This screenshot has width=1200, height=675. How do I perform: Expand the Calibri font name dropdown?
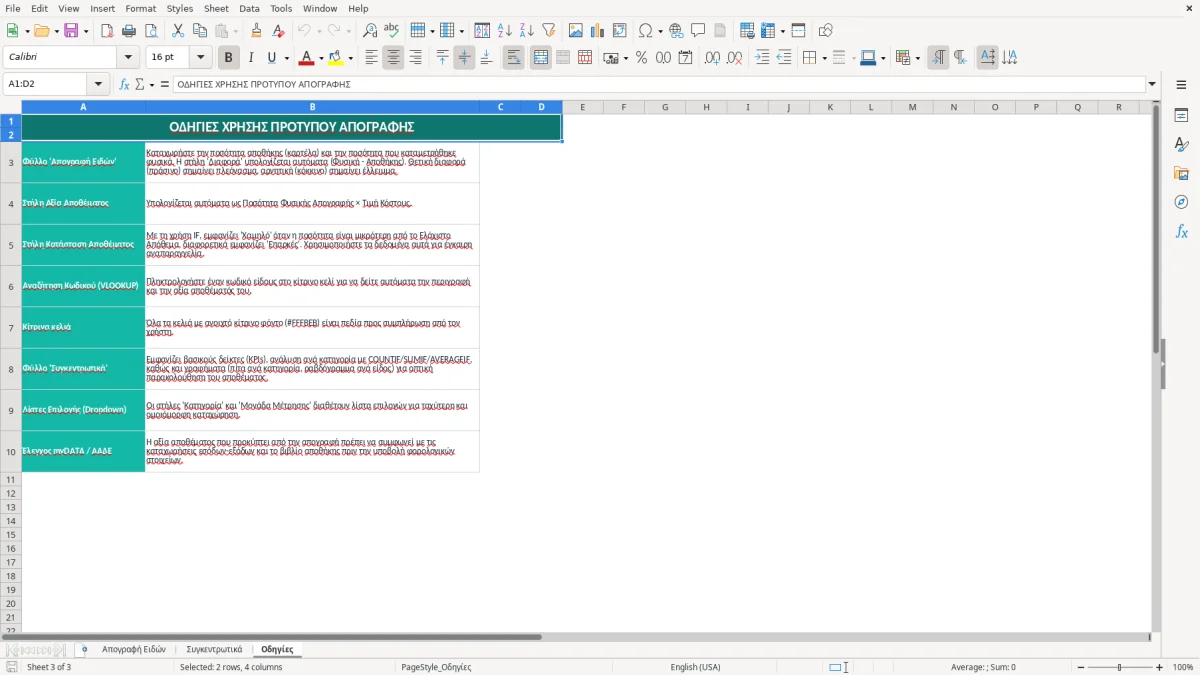point(128,58)
